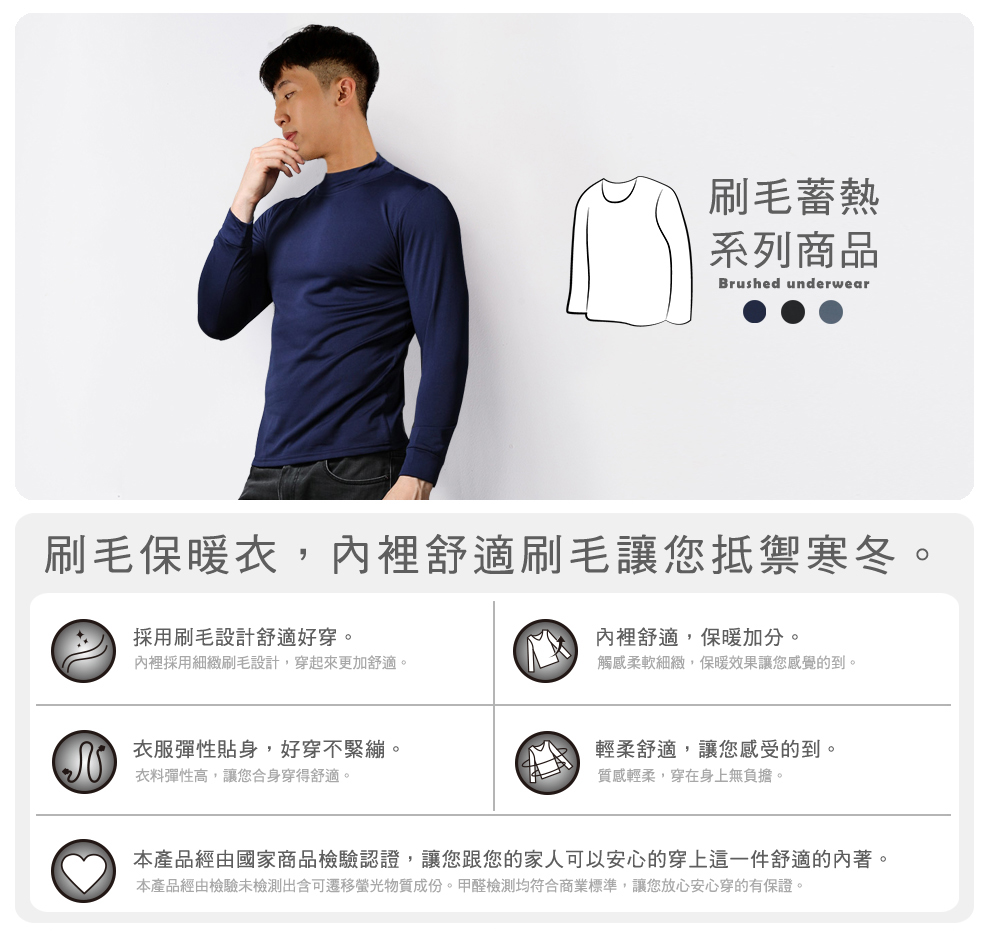Click the 甲醛檢測 fine-print description line
Screen dimensions: 990x931
point(470,886)
